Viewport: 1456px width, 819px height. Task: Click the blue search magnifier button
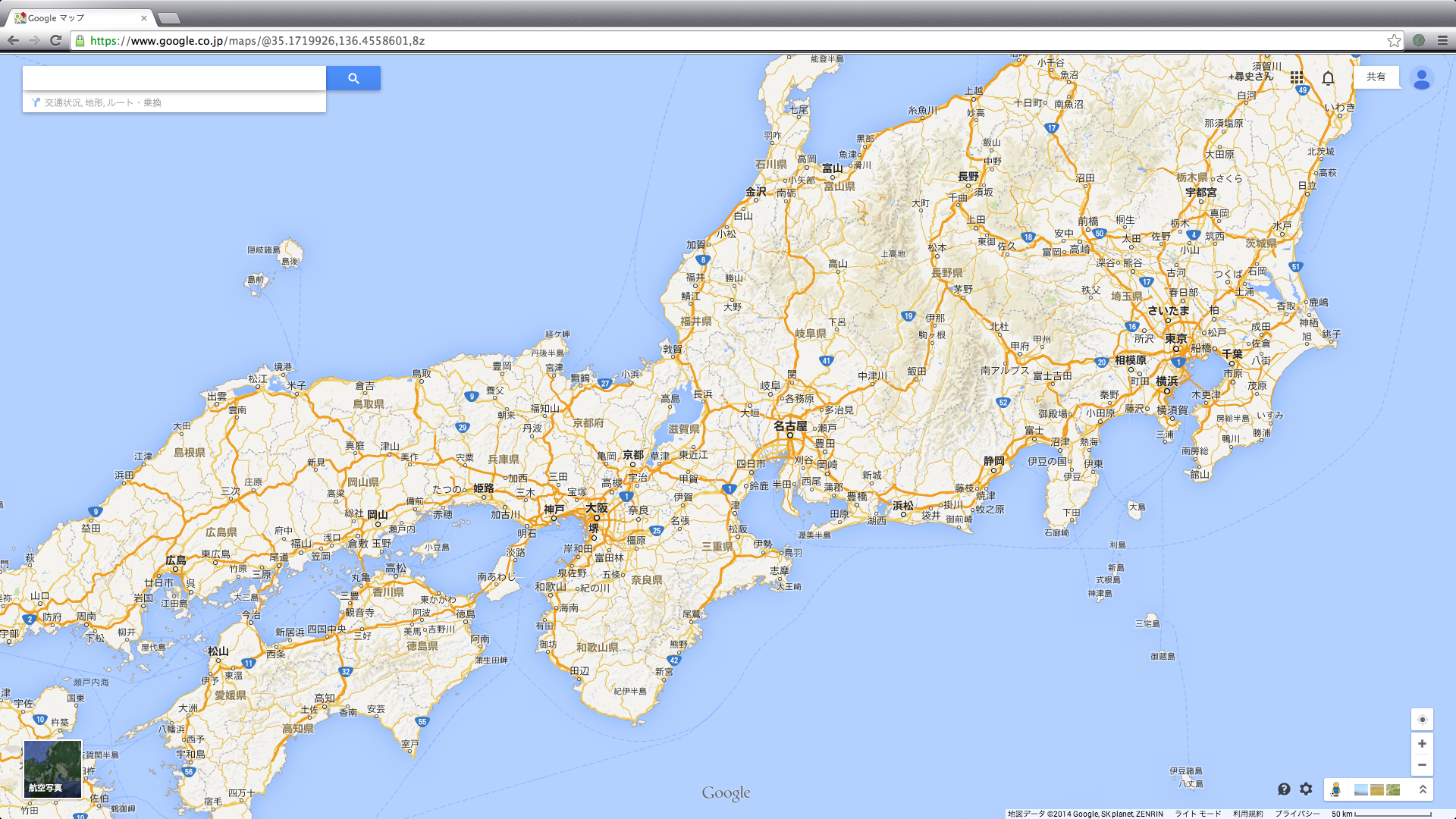[x=353, y=78]
